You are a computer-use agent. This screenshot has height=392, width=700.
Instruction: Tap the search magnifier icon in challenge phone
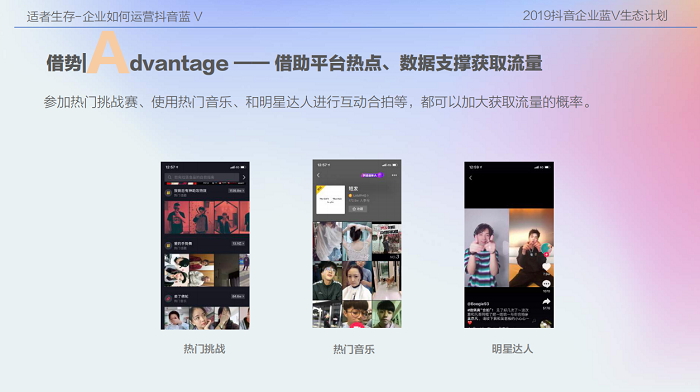(x=170, y=177)
